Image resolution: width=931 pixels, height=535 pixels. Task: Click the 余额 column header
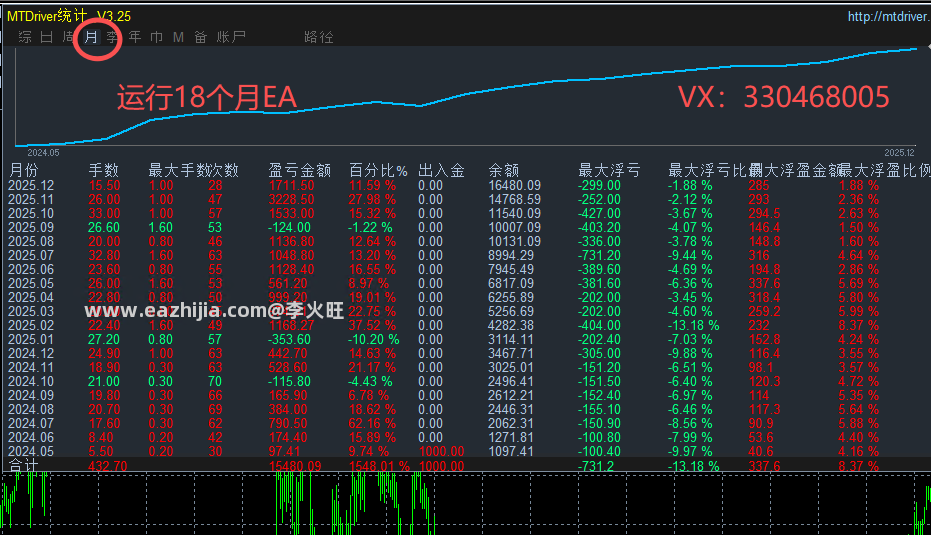(x=504, y=171)
